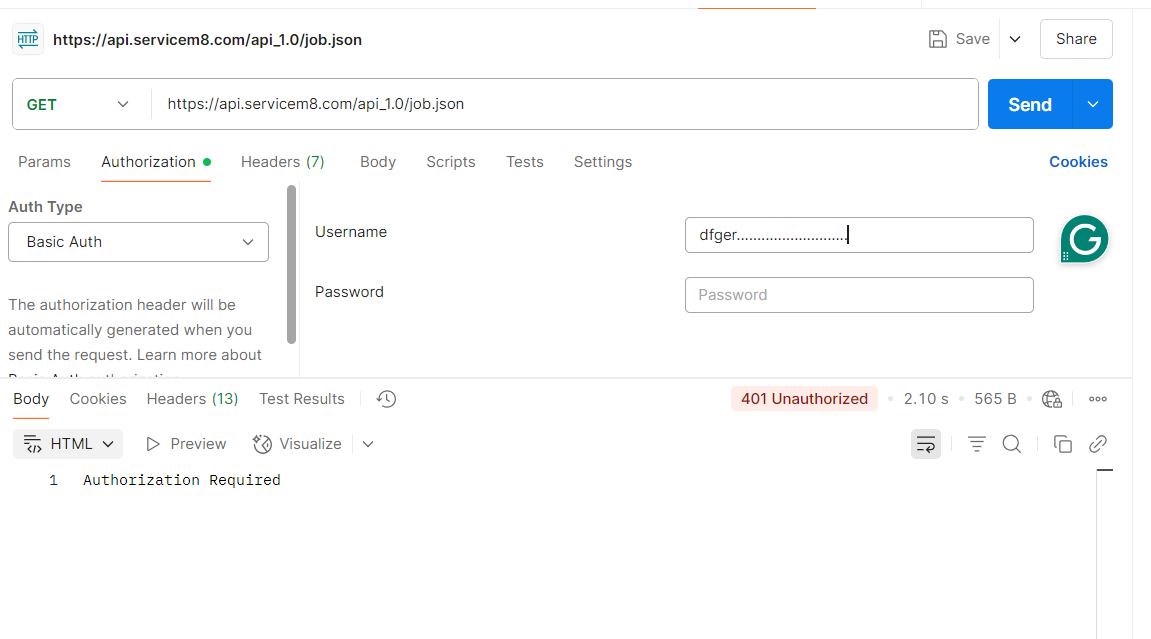Click the filter response icon
Screen dimensions: 1151x639
point(976,444)
